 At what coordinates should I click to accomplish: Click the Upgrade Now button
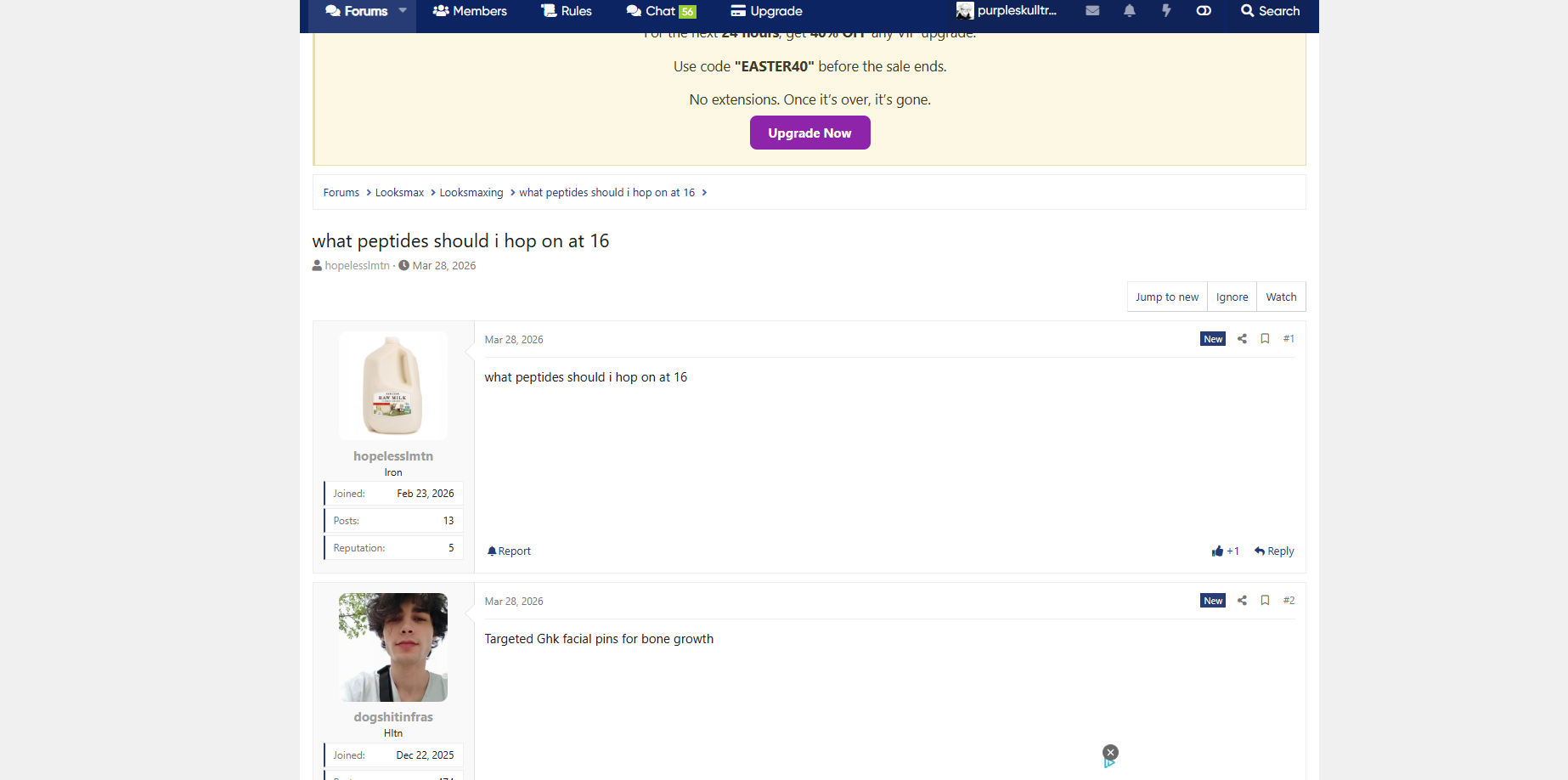pos(809,133)
